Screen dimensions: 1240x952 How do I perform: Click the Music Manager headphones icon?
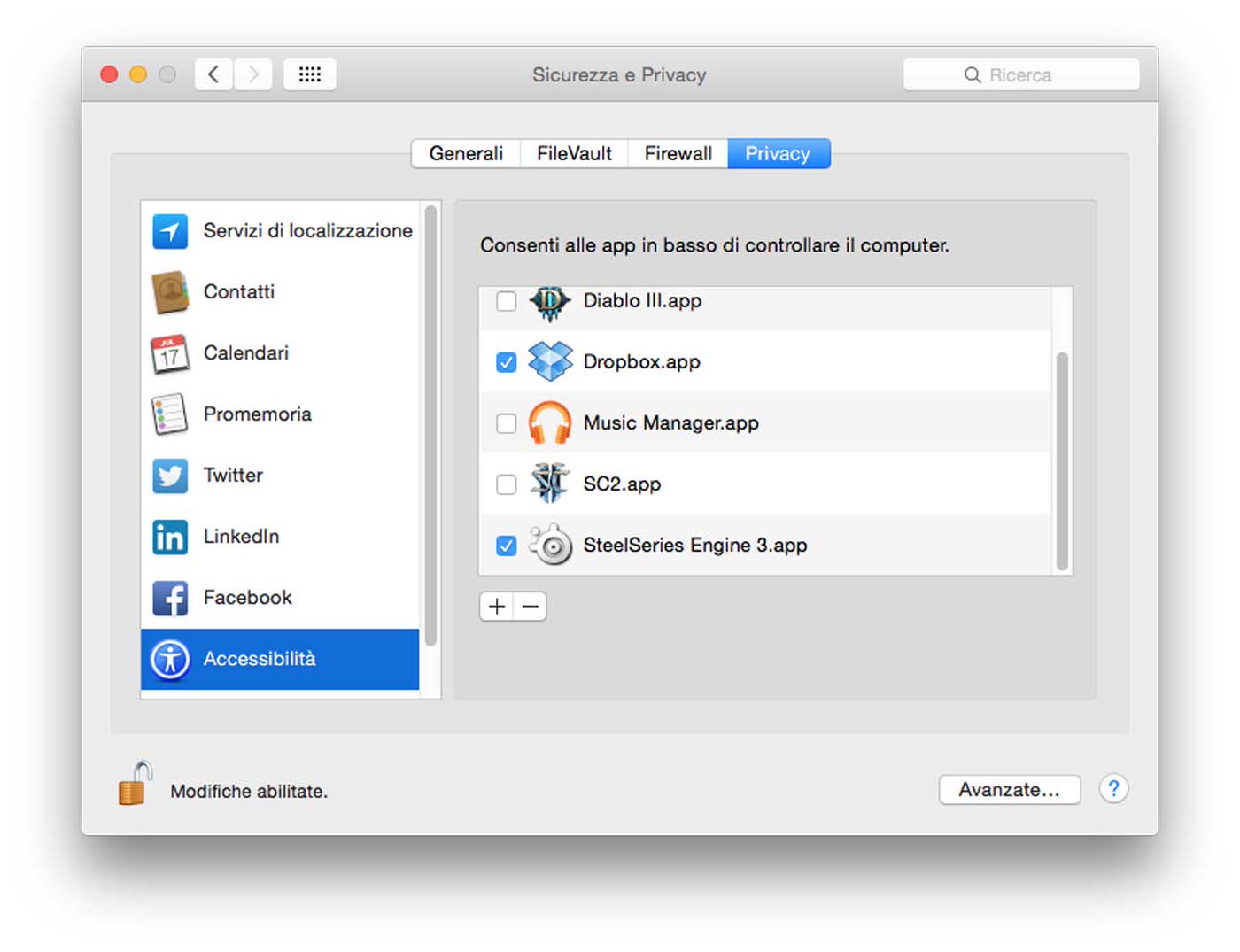(550, 423)
